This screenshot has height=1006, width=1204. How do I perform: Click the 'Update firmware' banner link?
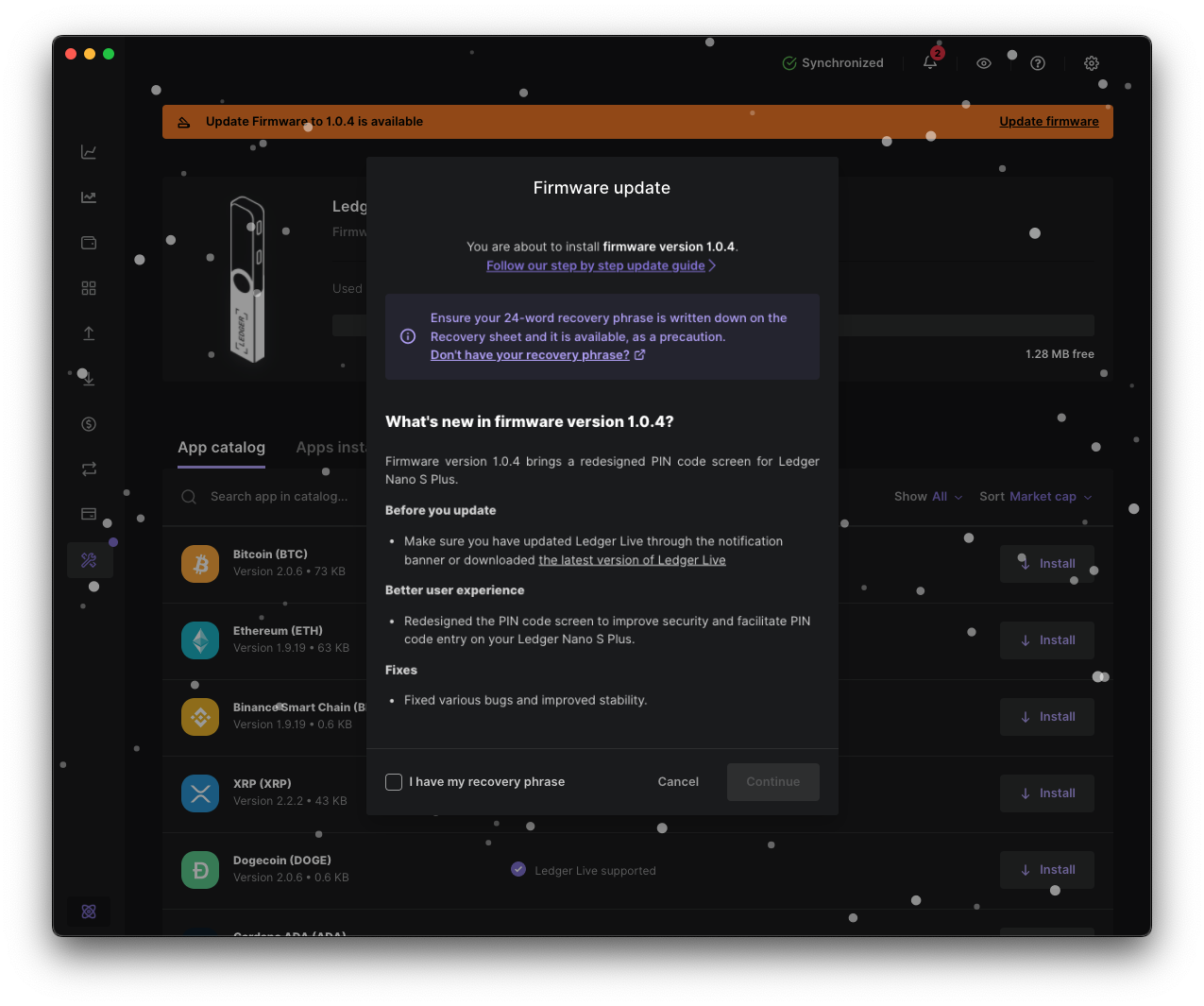(1048, 122)
